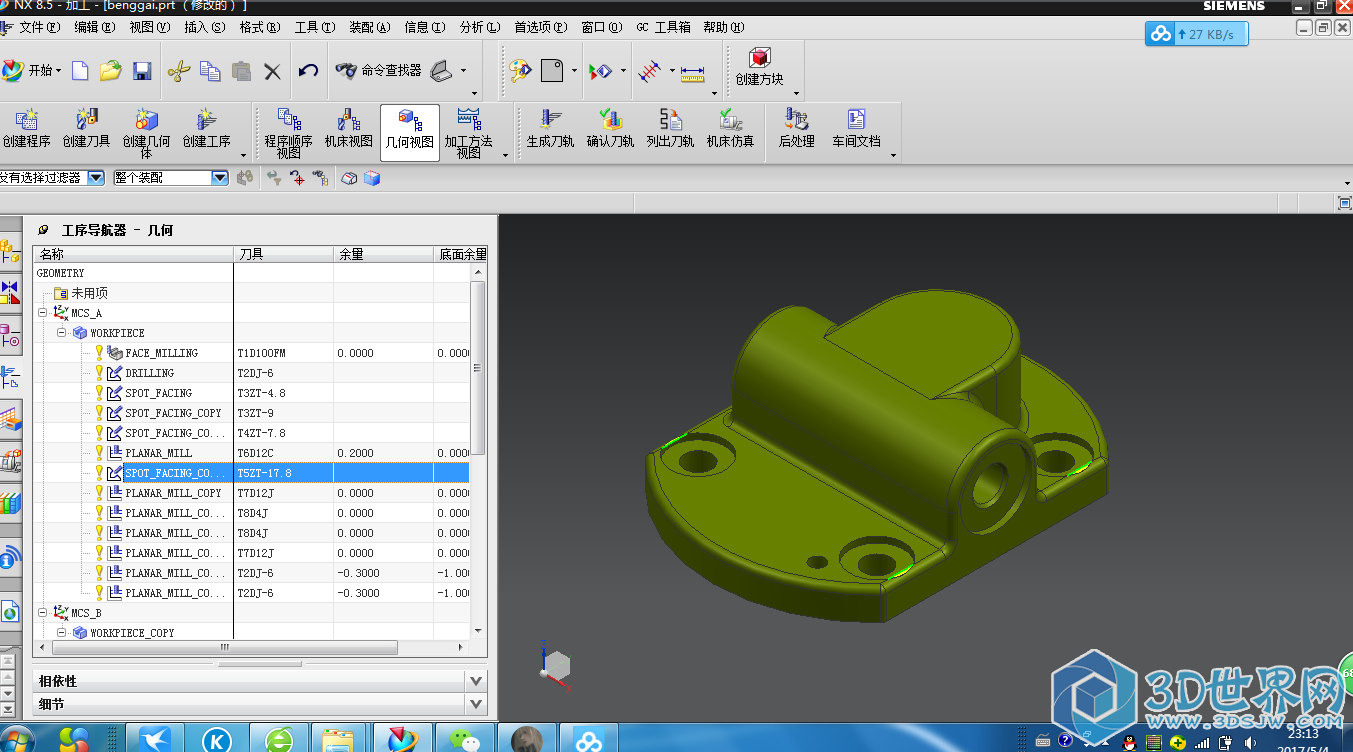Click the 刀具 tool column header
Image resolution: width=1353 pixels, height=752 pixels.
coord(283,254)
